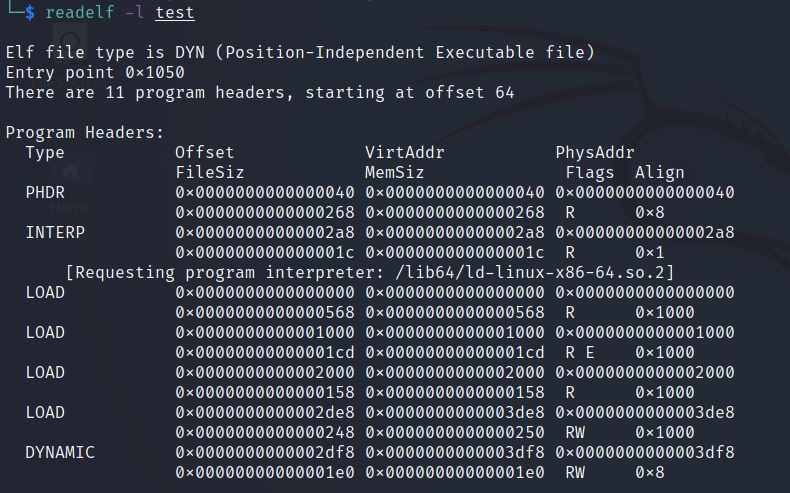Click the 'PHDR' row type label

point(45,192)
